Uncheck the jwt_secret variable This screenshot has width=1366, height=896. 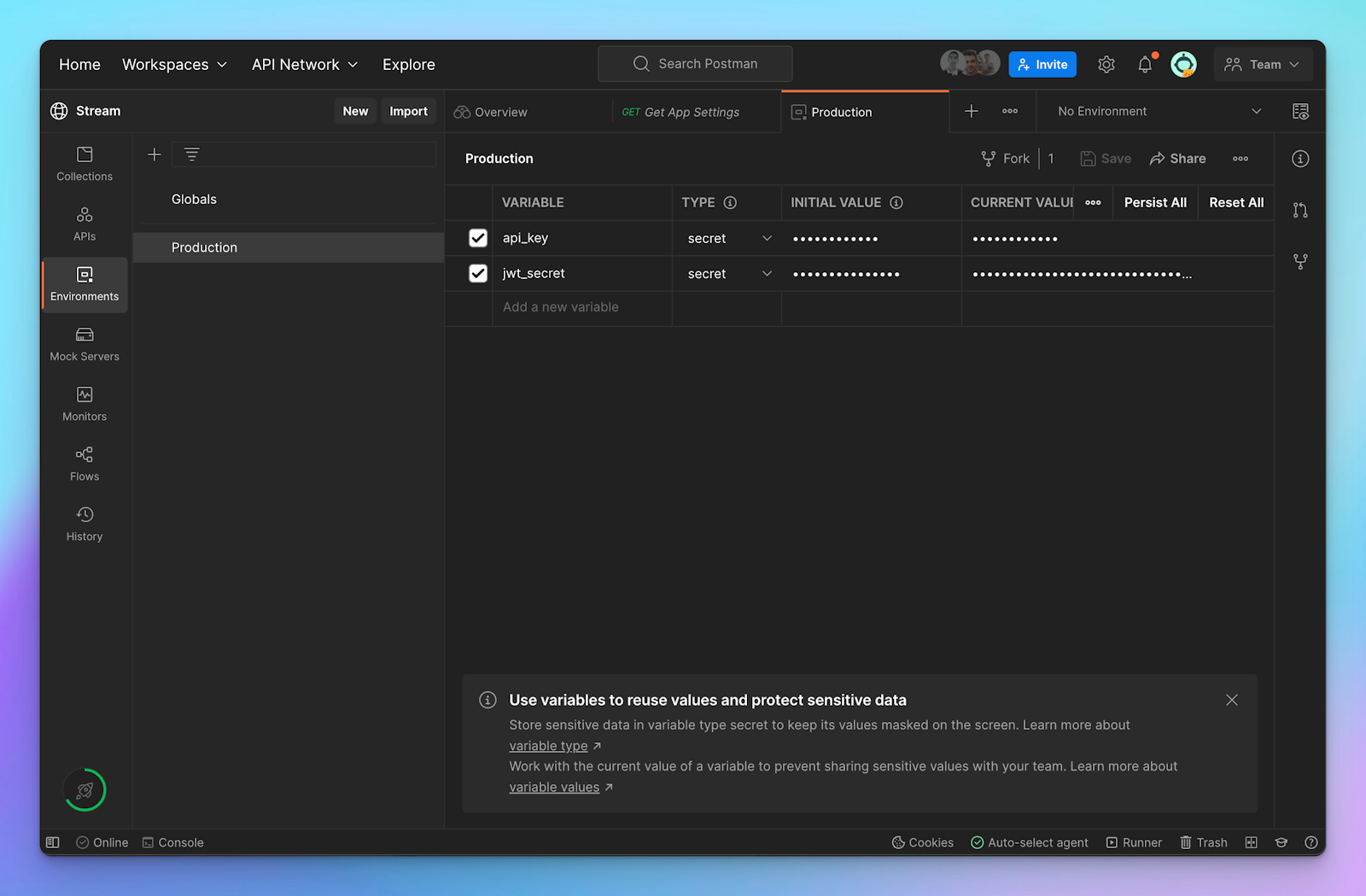[477, 273]
